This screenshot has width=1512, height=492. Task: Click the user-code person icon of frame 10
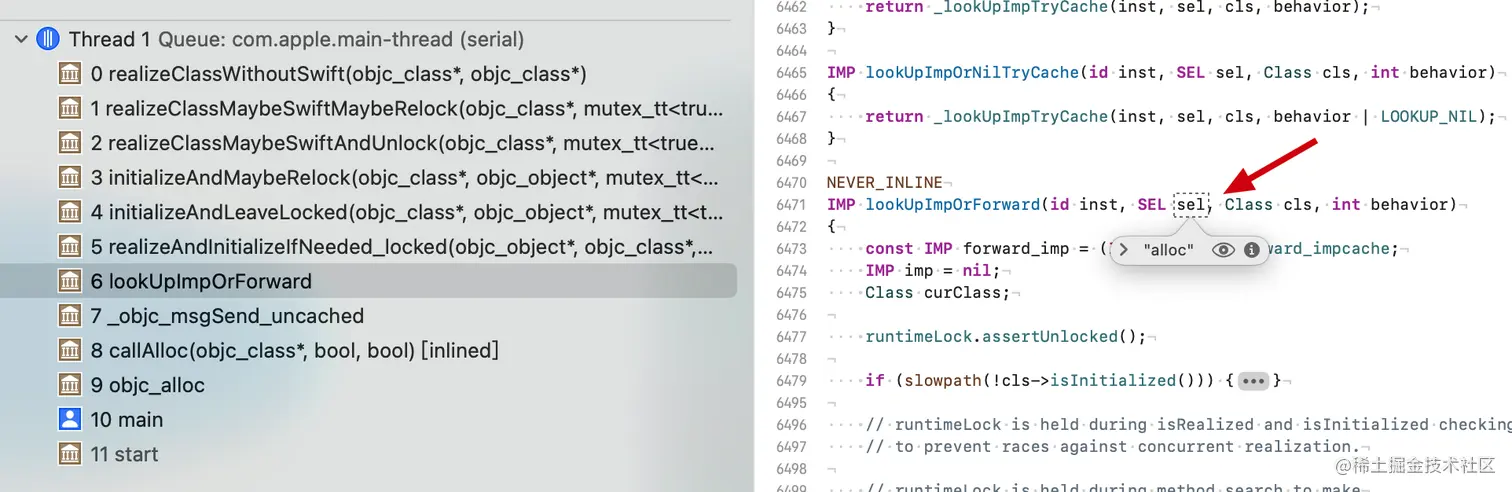tap(70, 419)
